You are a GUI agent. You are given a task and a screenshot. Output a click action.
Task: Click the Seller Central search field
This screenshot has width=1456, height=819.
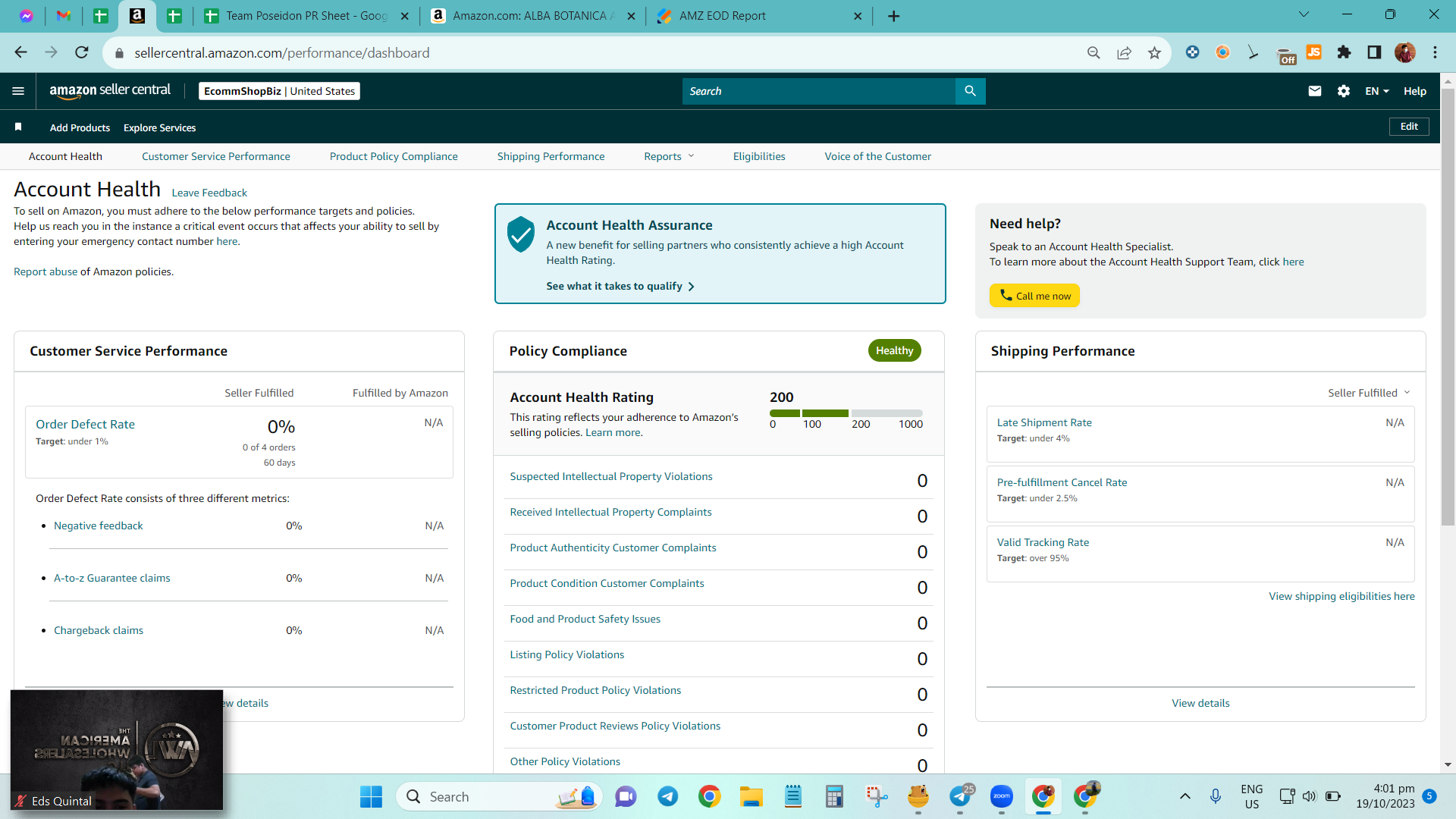pyautogui.click(x=819, y=91)
